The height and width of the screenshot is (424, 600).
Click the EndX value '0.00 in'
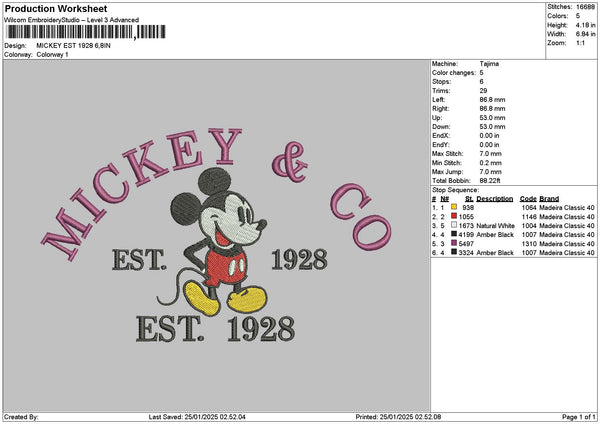pos(489,136)
